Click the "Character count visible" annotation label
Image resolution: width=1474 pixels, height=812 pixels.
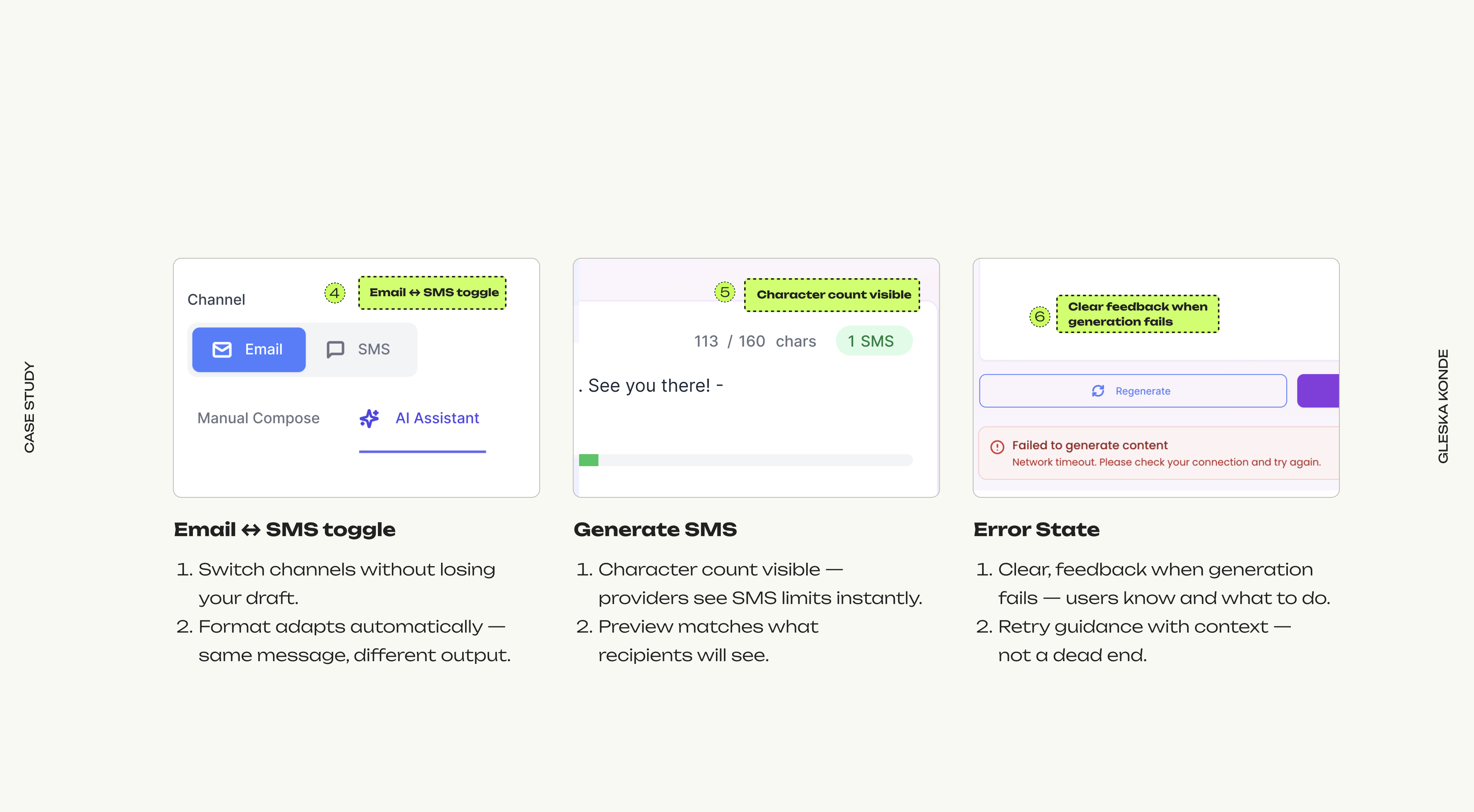click(833, 295)
